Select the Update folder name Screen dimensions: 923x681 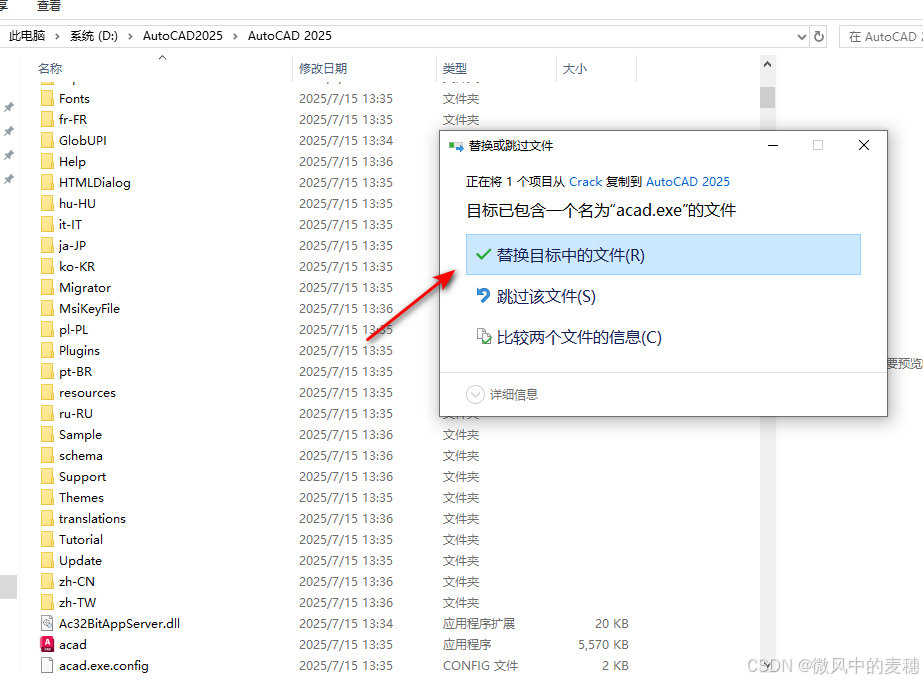tap(80, 560)
